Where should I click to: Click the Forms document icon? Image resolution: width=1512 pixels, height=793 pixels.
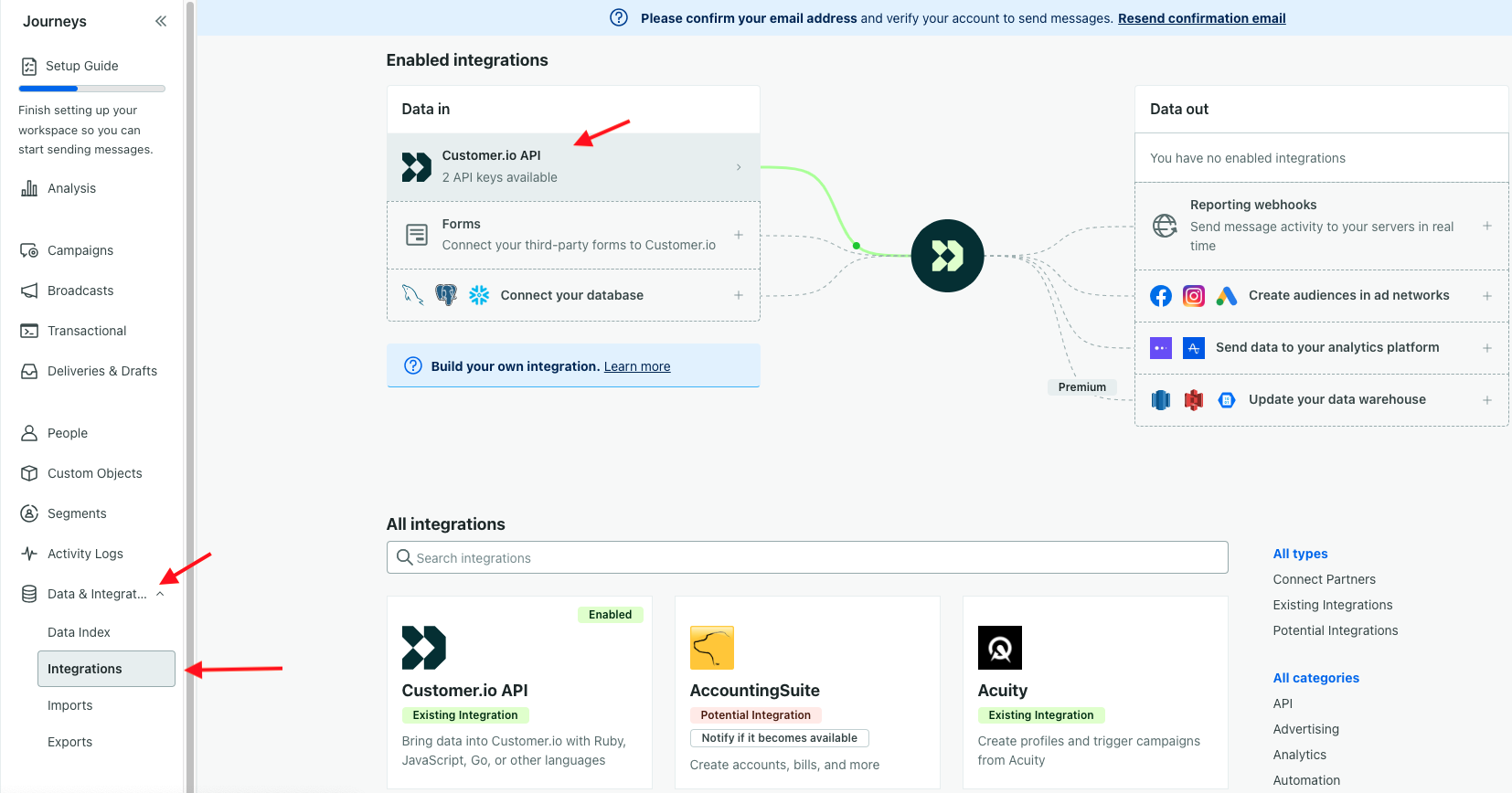417,235
